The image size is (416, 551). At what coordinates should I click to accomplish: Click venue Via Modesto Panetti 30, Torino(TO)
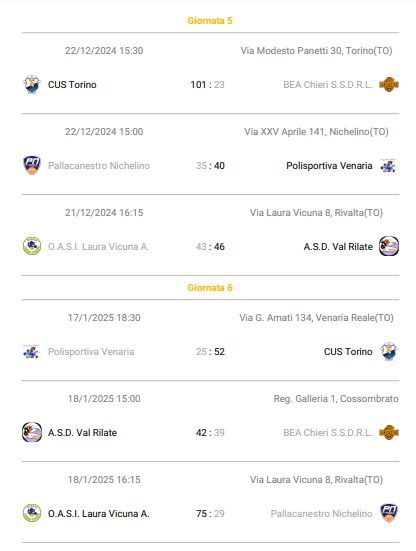[x=316, y=51]
